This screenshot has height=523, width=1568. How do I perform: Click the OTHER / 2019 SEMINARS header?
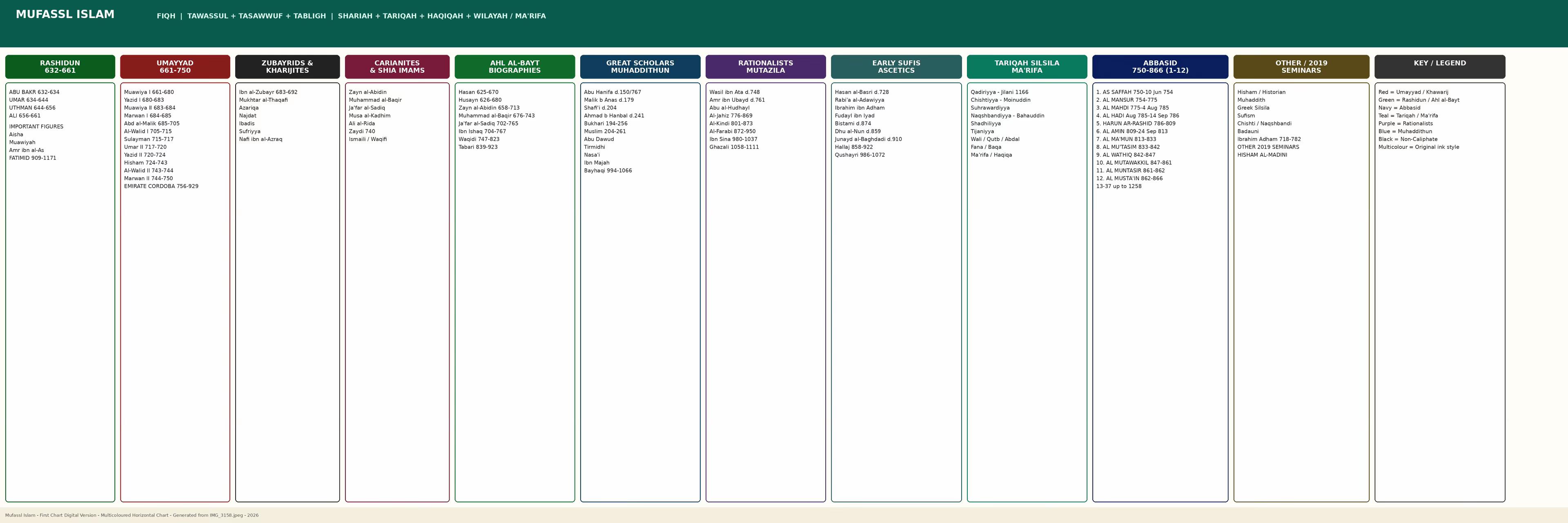(x=1301, y=67)
